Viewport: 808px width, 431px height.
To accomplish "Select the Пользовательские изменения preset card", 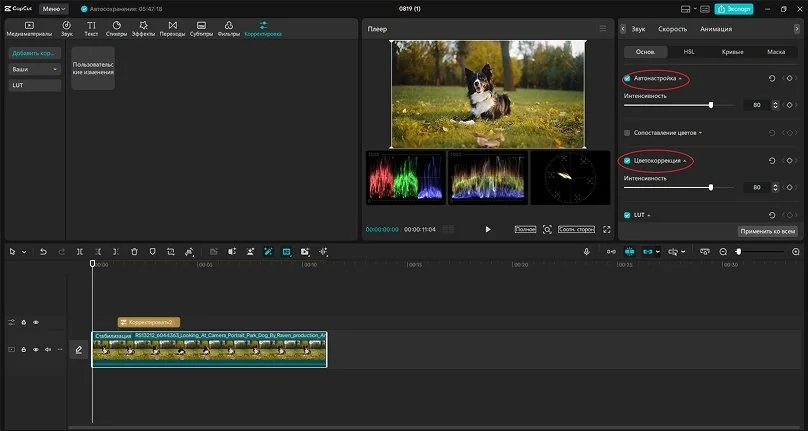I will pyautogui.click(x=93, y=69).
